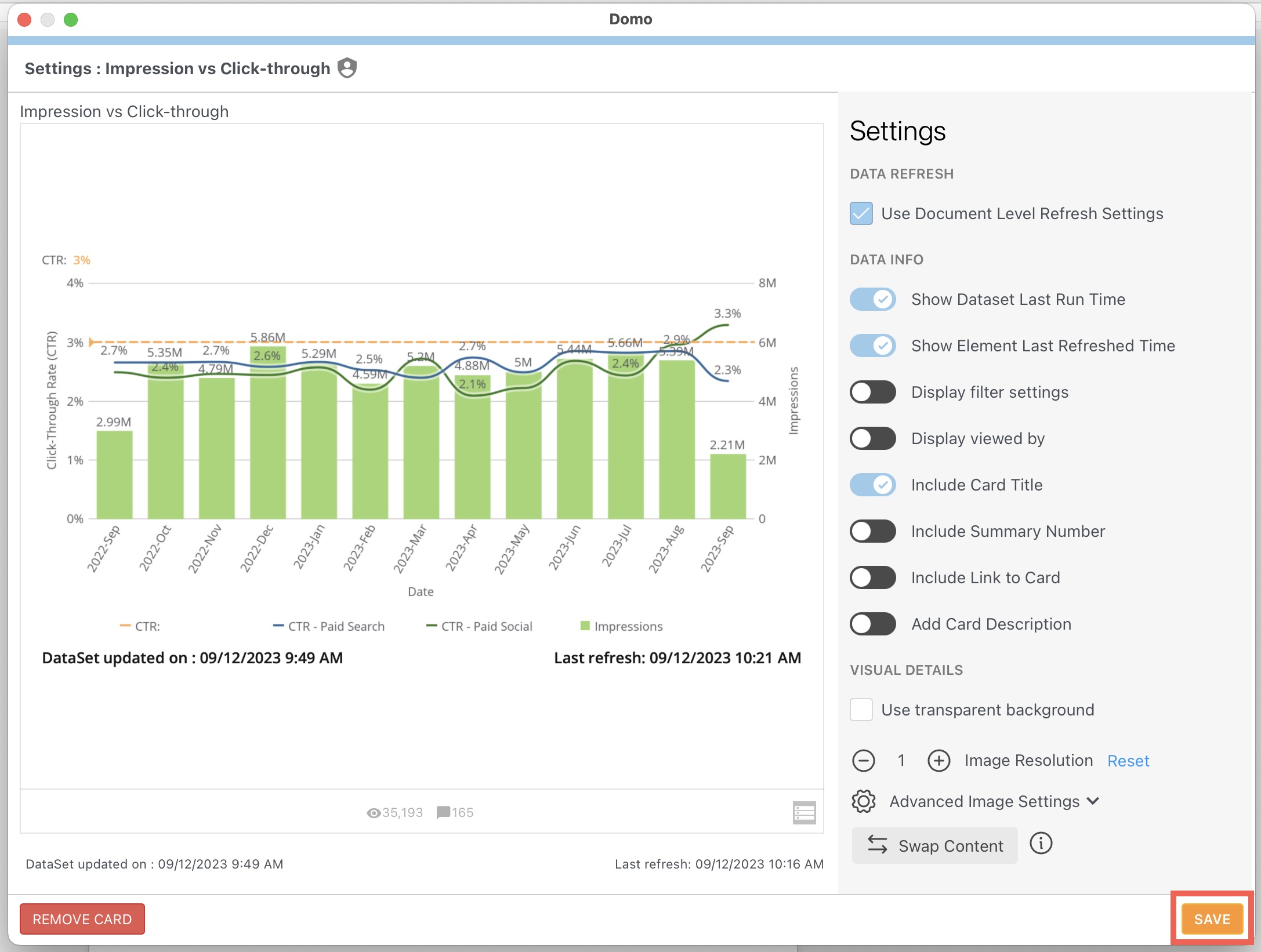
Task: Click the info icon next to Swap Content
Action: click(1041, 845)
